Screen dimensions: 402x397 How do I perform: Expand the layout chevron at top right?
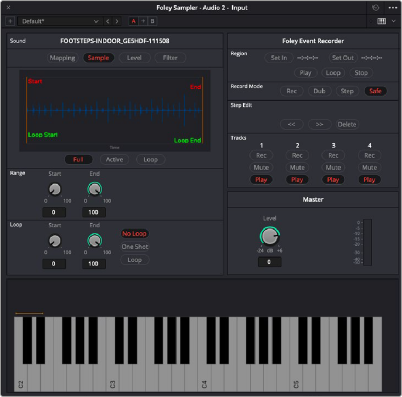click(394, 21)
